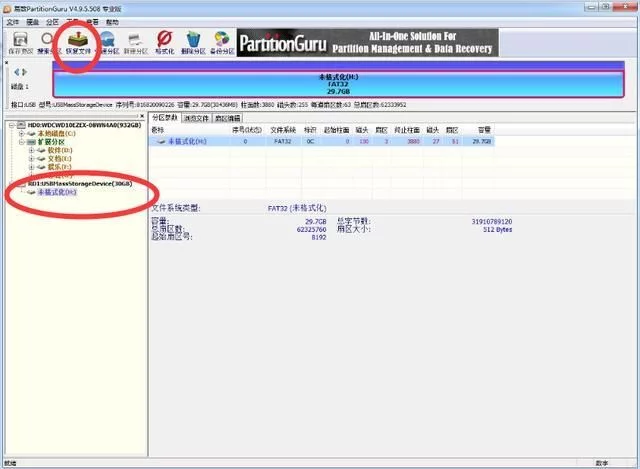The image size is (640, 469).
Task: Click the Software (D:) drive icon
Action: (41, 150)
